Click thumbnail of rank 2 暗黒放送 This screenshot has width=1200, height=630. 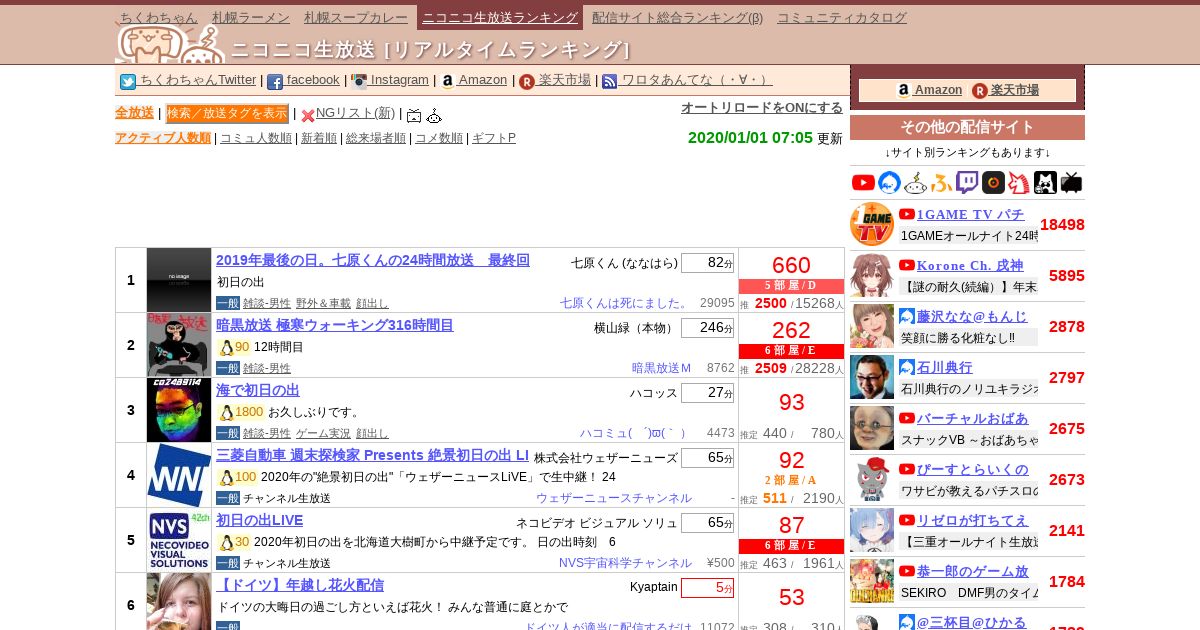point(179,345)
